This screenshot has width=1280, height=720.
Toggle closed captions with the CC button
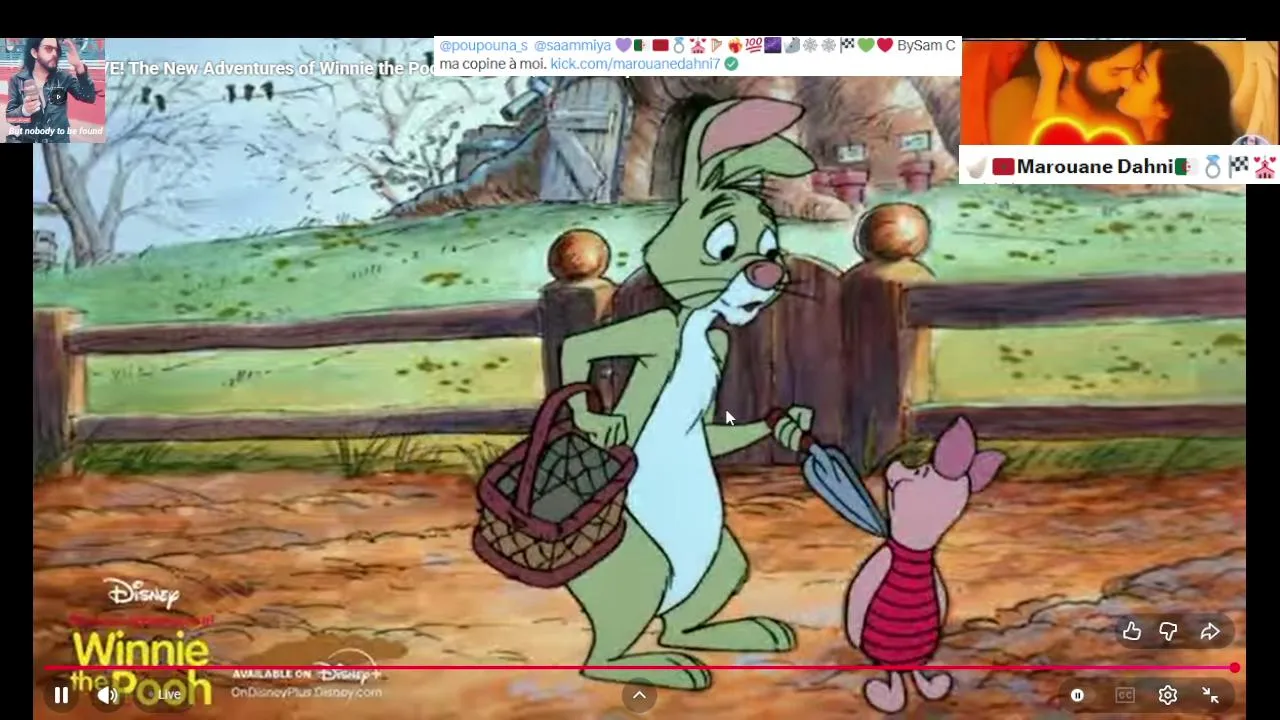pyautogui.click(x=1125, y=695)
